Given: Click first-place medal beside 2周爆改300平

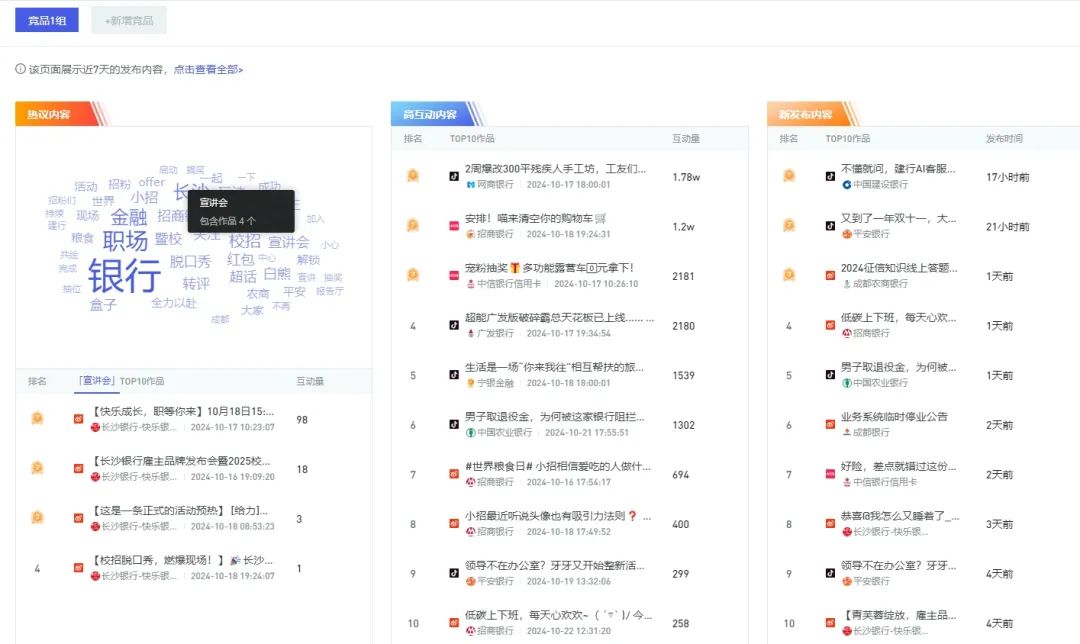Looking at the screenshot, I should click(x=413, y=176).
